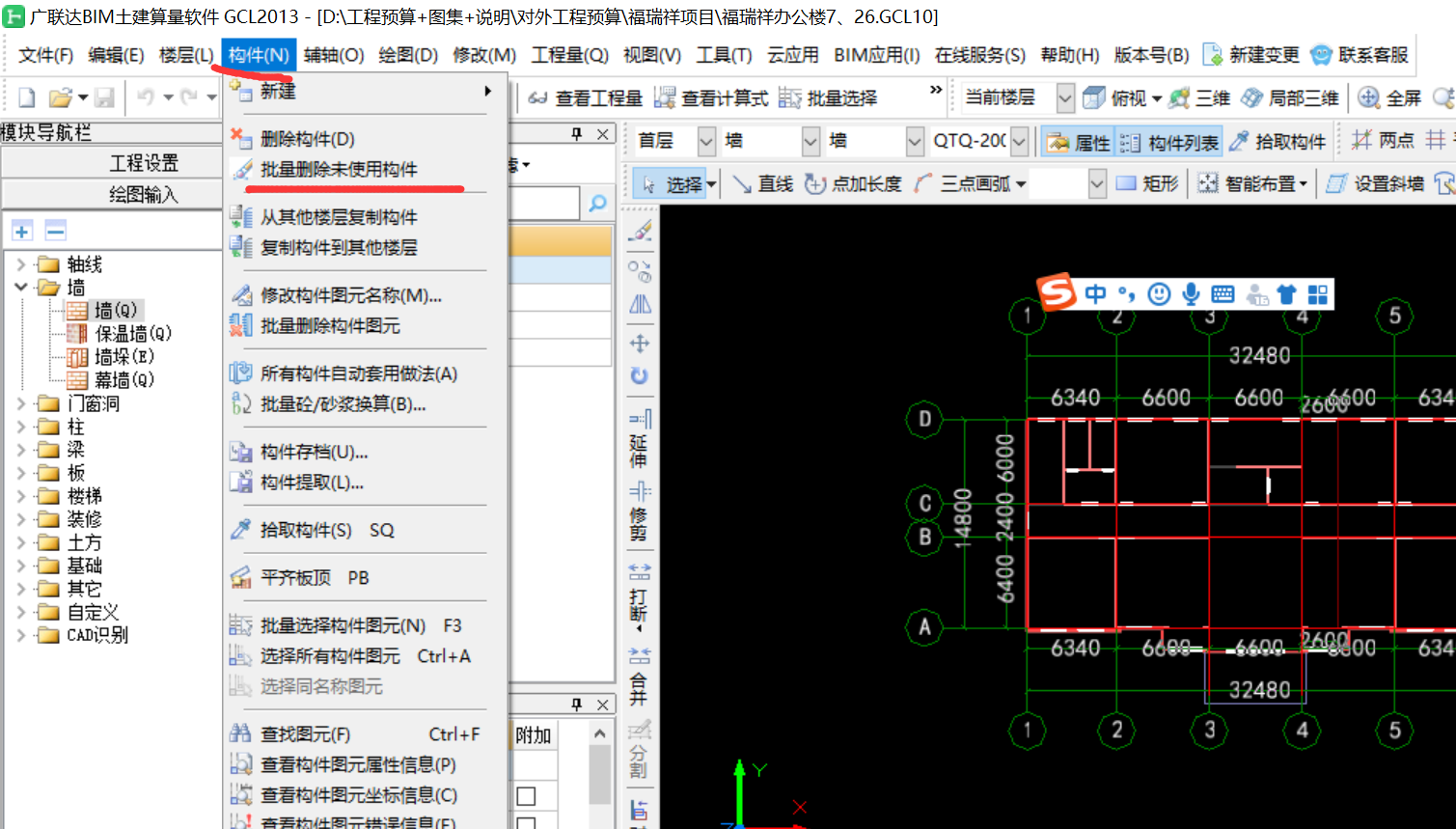Select the 直线 drawing tool

point(762,183)
